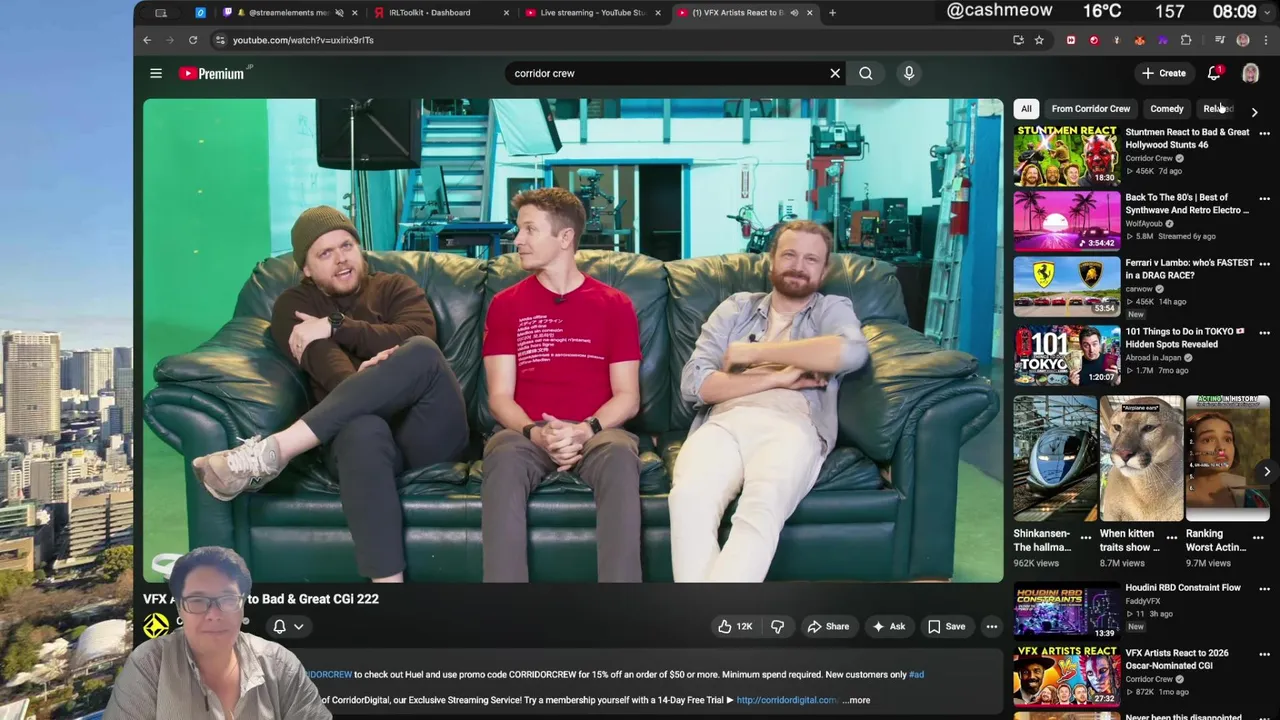Start voice search with microphone icon

[x=909, y=73]
